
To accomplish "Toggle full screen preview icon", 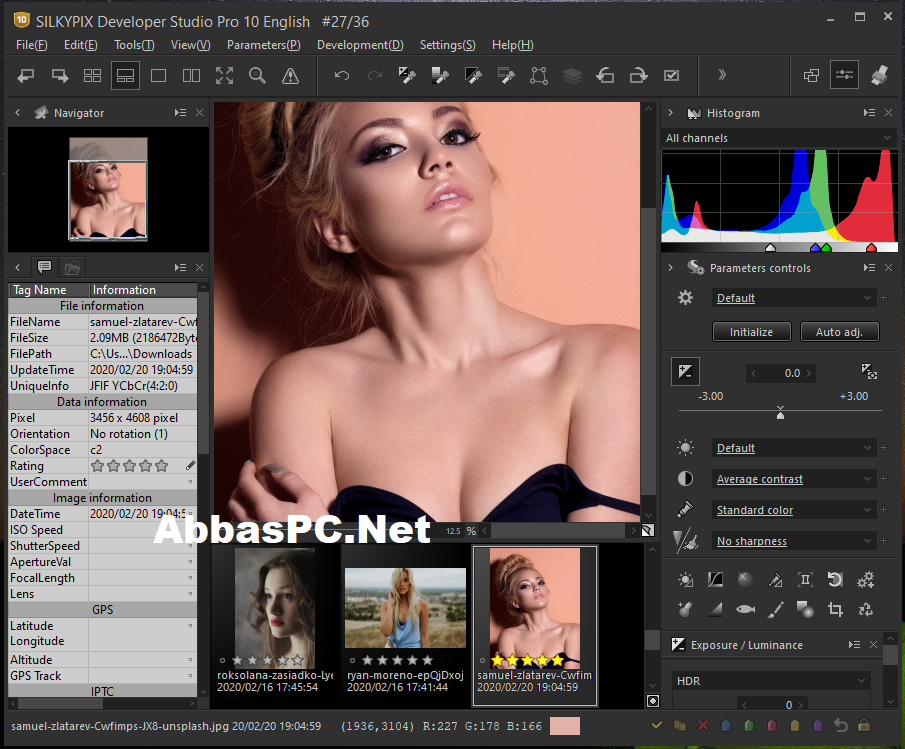I will [225, 76].
